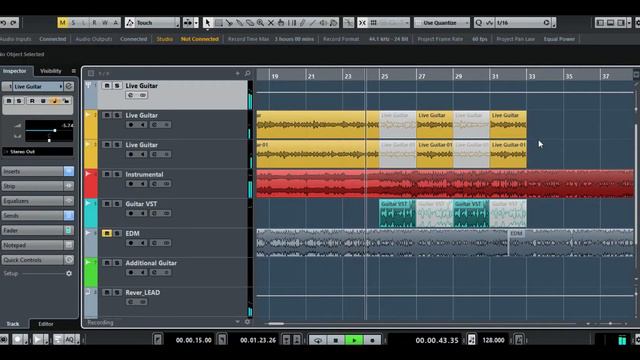Click Add Track plus icon
The width and height of the screenshot is (640, 360).
[238, 73]
